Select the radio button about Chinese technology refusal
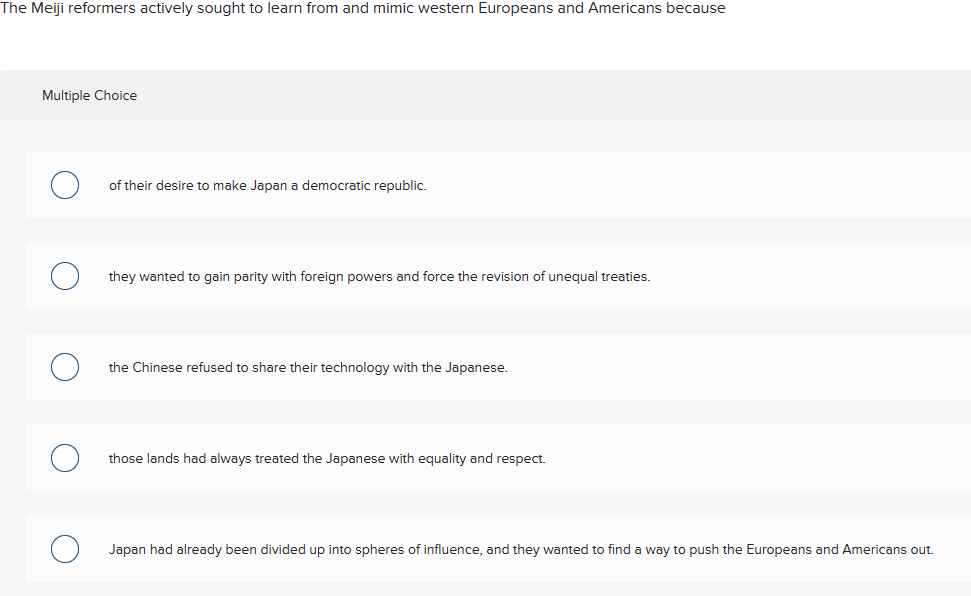Viewport: 971px width, 596px height. (x=64, y=367)
